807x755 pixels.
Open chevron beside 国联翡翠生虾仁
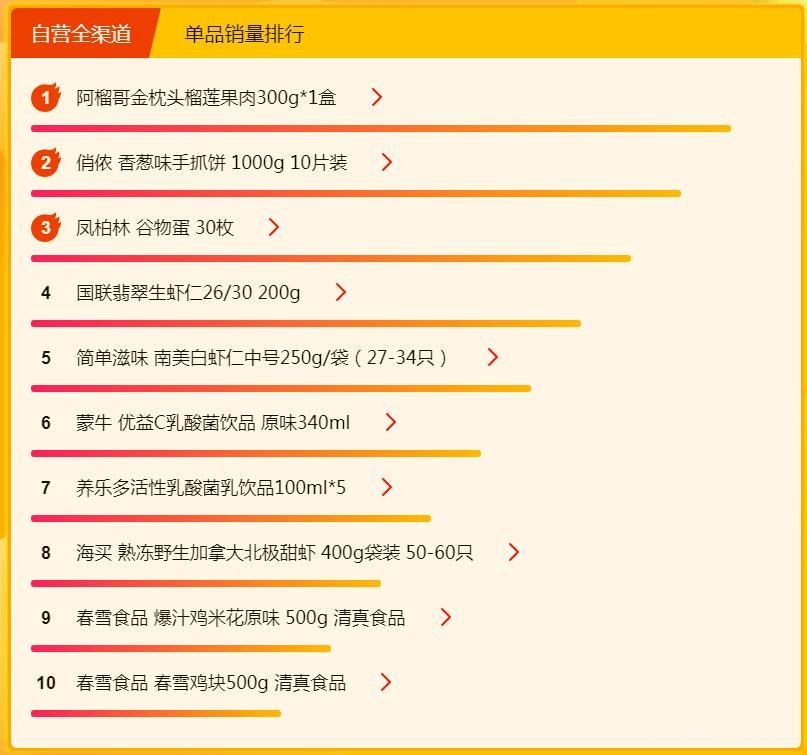[341, 292]
